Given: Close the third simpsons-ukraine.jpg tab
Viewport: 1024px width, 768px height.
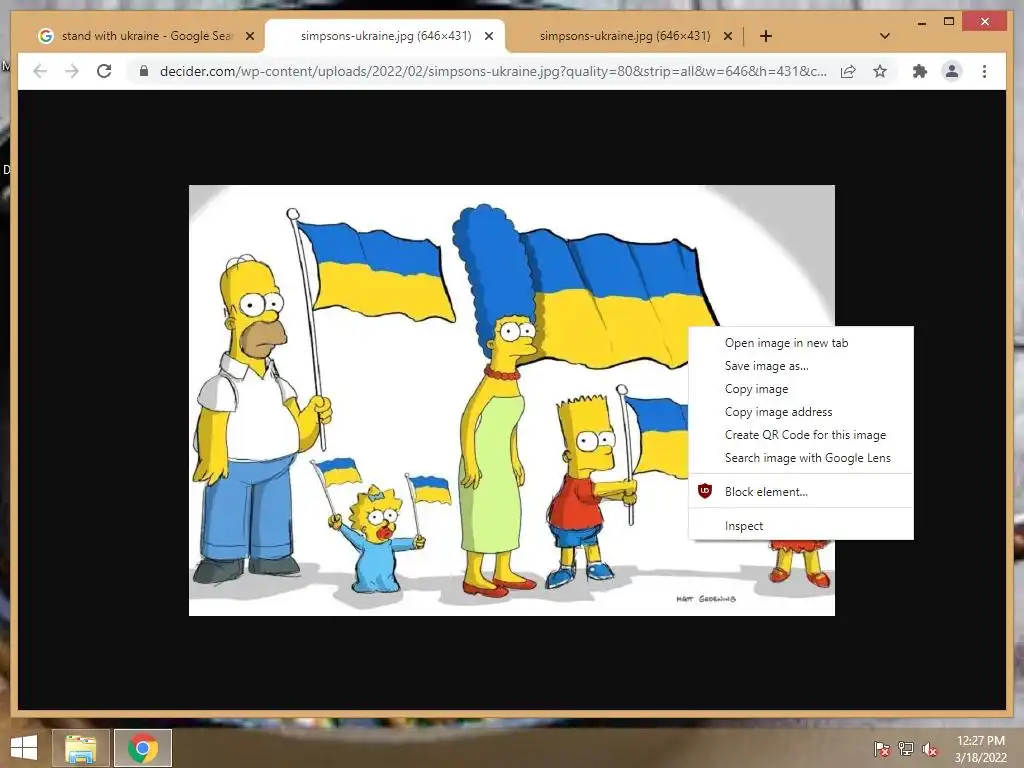Looking at the screenshot, I should pyautogui.click(x=728, y=36).
